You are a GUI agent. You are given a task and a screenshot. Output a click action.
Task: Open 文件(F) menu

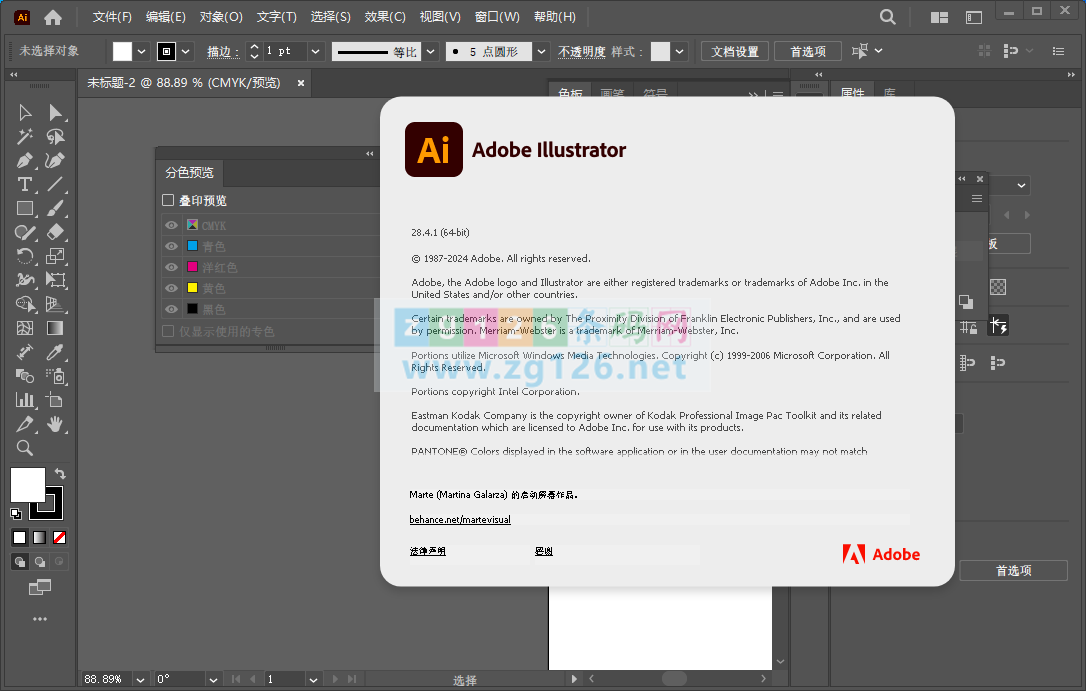click(112, 17)
